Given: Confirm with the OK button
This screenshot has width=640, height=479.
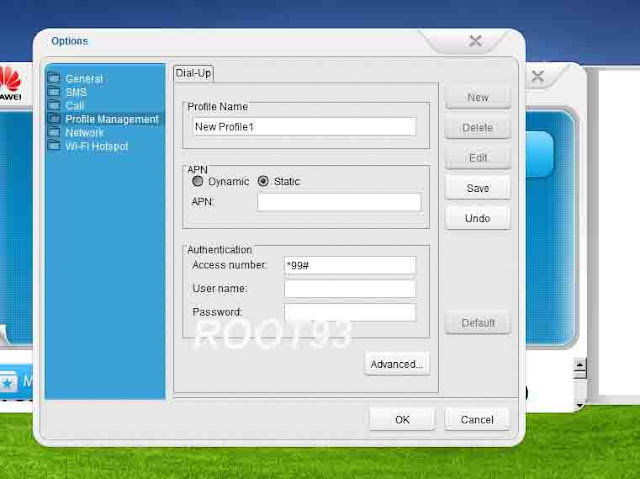Looking at the screenshot, I should coord(402,419).
